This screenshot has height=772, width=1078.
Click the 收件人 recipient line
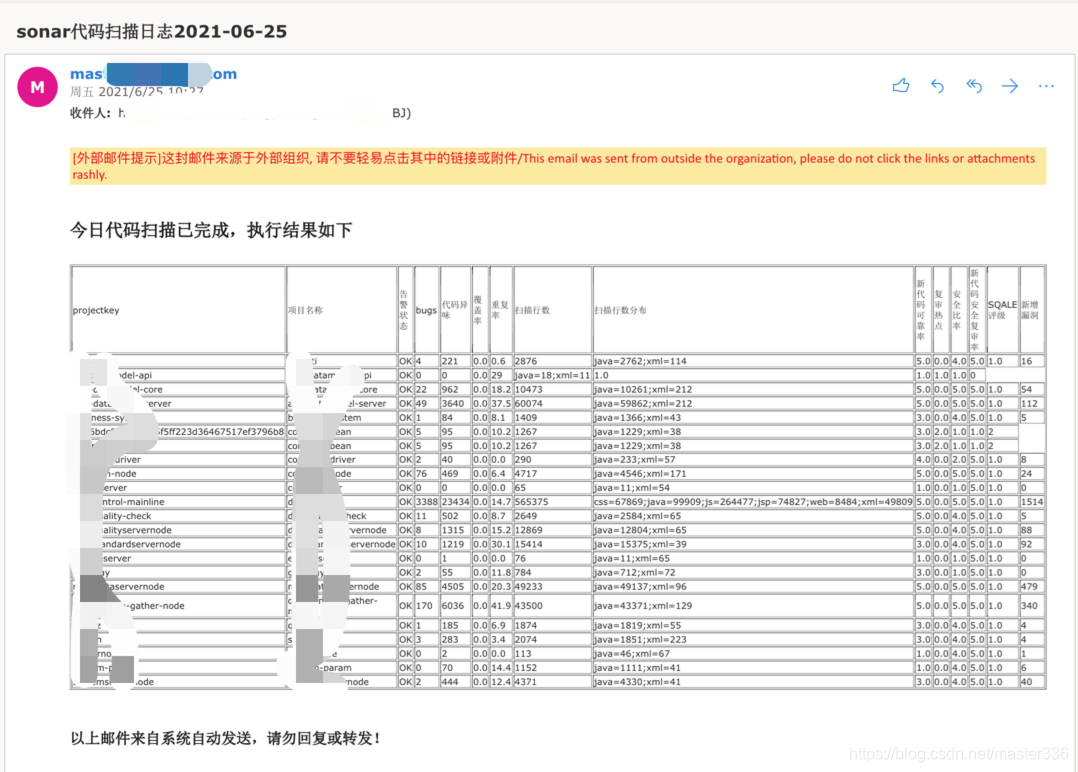(x=240, y=113)
